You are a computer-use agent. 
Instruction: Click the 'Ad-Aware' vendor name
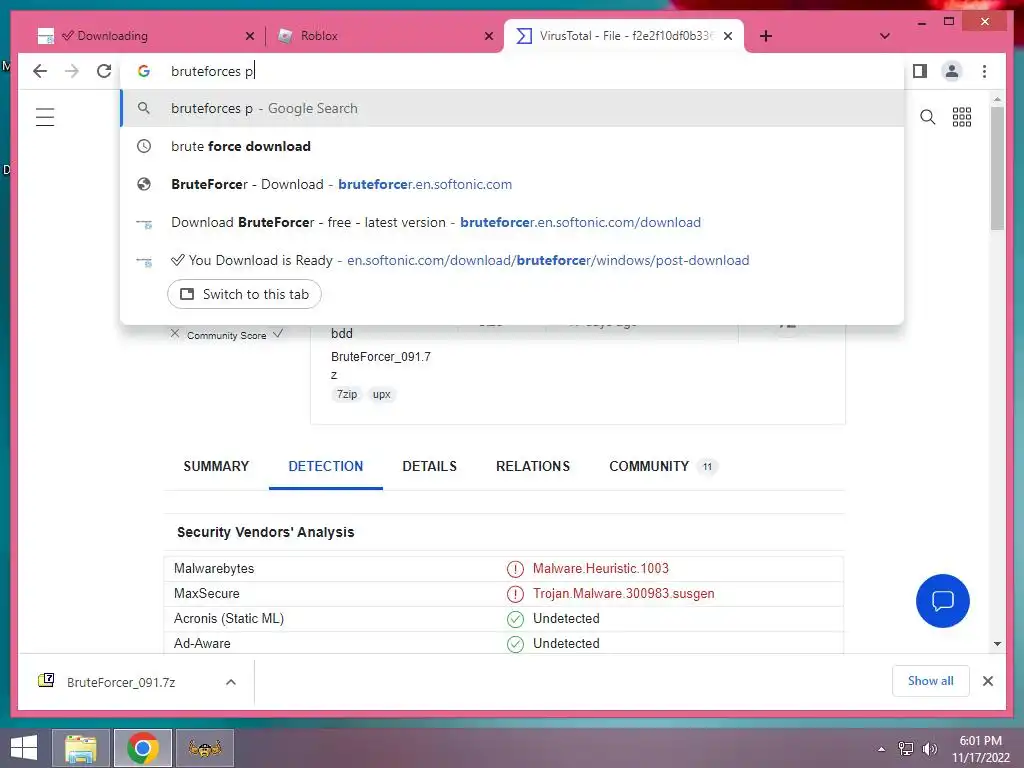[x=202, y=643]
